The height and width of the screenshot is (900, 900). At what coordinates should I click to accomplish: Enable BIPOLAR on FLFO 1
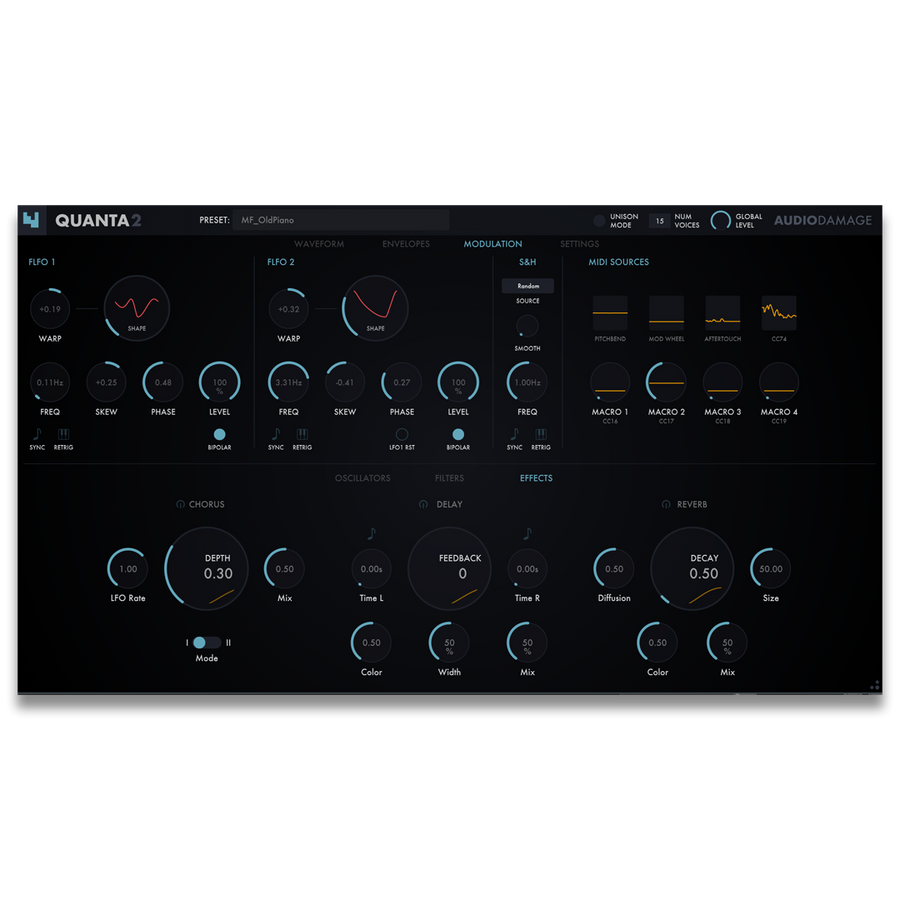[x=219, y=436]
